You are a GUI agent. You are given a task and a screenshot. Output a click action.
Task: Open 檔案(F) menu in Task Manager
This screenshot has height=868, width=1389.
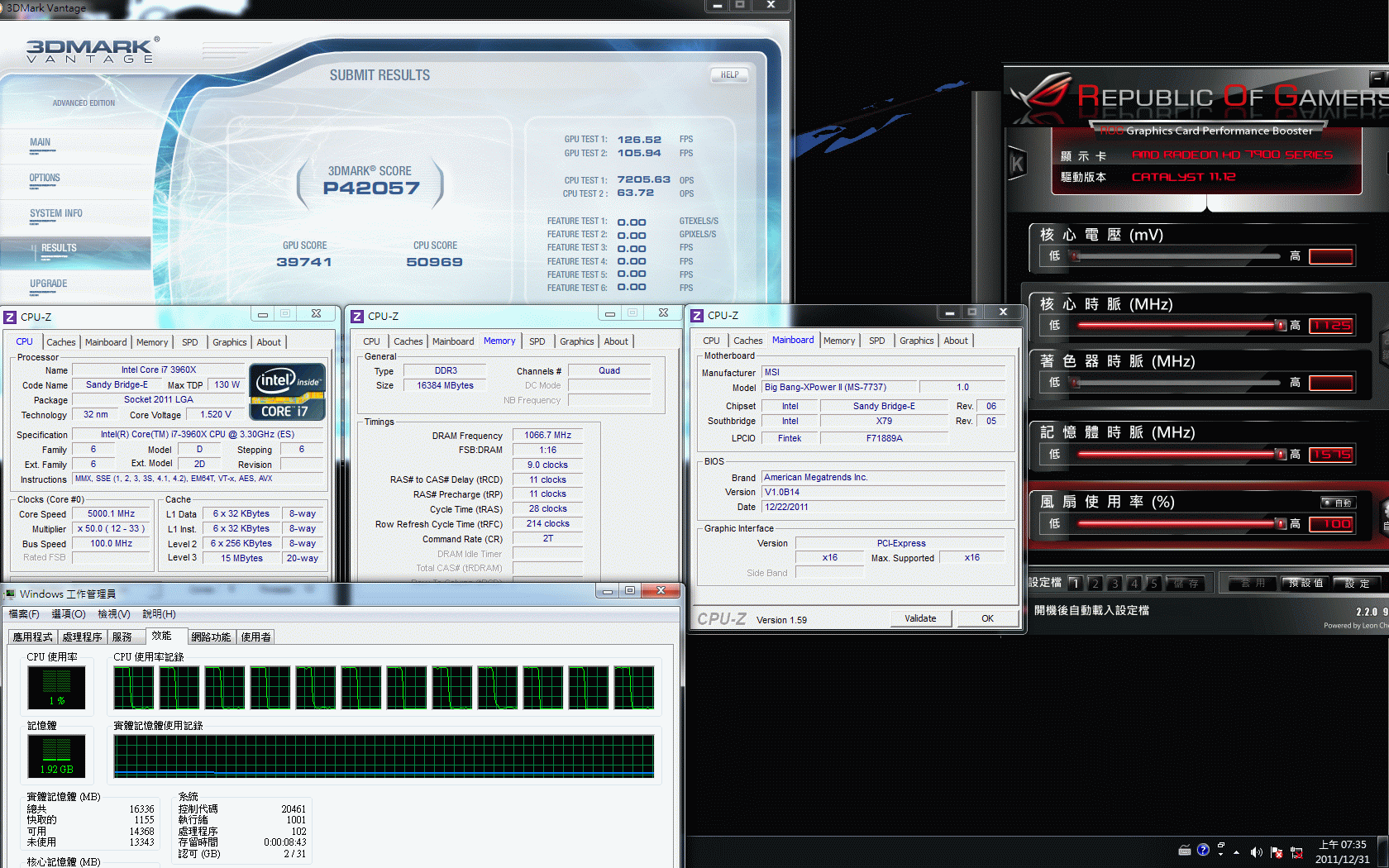pyautogui.click(x=24, y=614)
